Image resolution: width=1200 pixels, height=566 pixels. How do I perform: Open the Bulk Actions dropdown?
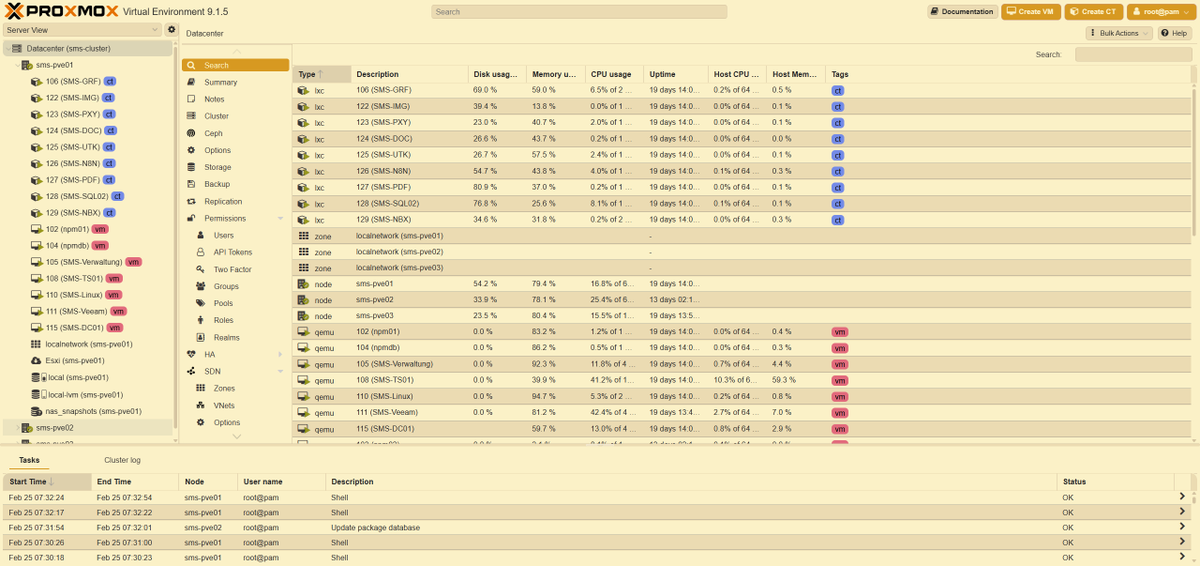1119,33
